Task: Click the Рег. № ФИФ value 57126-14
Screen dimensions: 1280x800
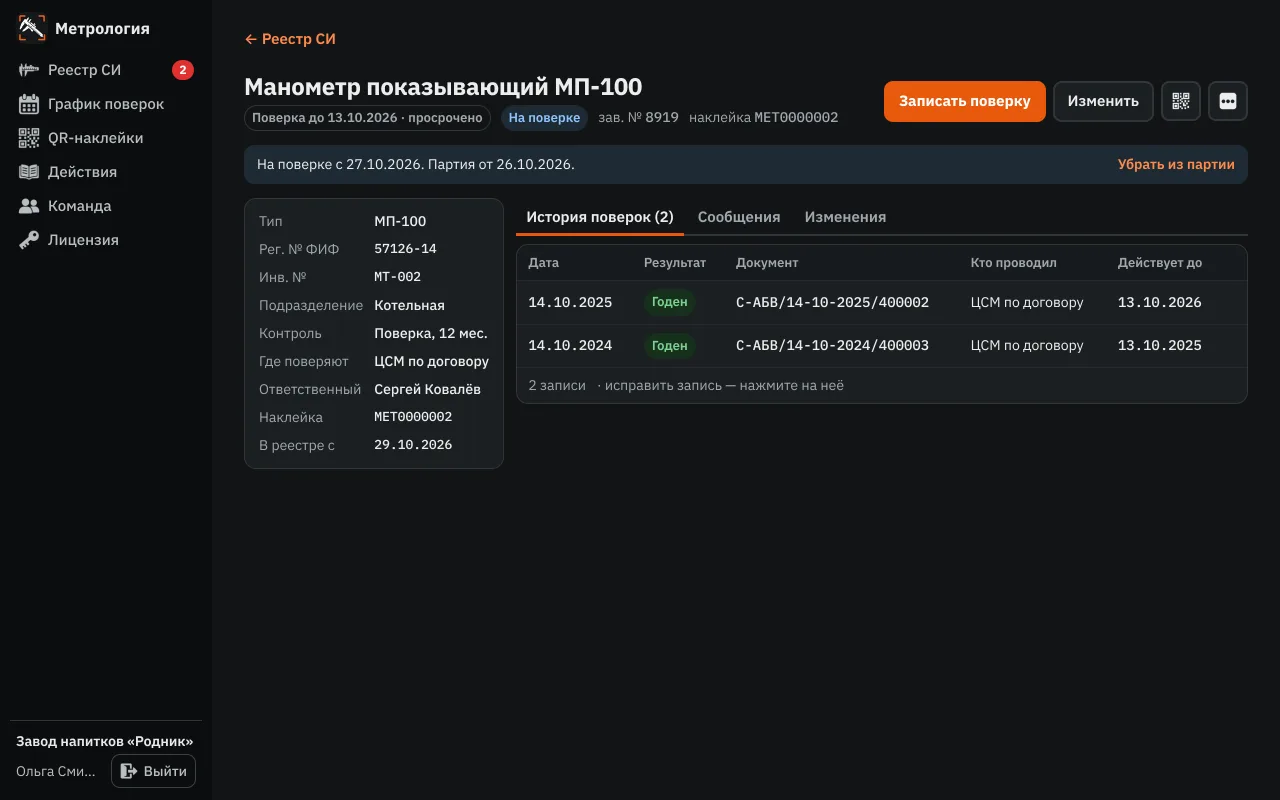Action: point(405,249)
